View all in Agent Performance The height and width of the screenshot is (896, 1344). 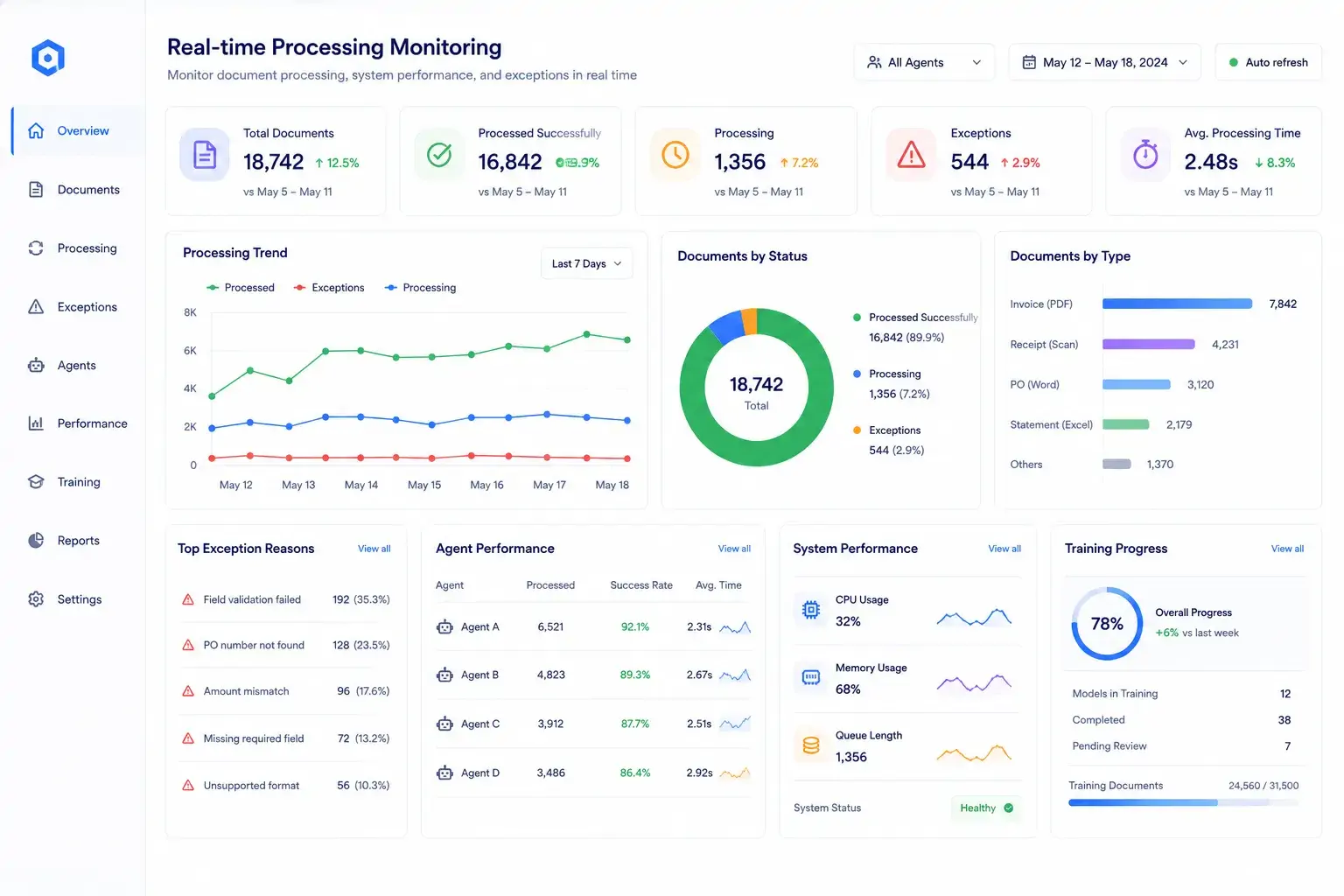click(x=734, y=549)
